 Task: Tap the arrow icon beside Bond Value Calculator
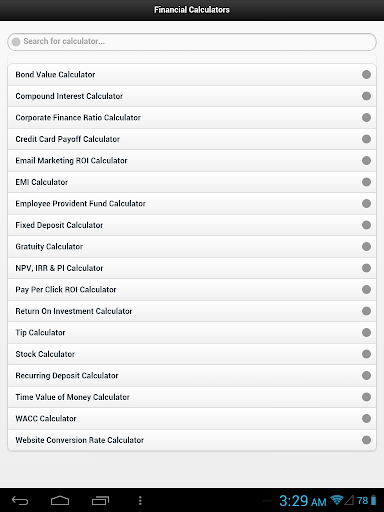click(x=366, y=74)
